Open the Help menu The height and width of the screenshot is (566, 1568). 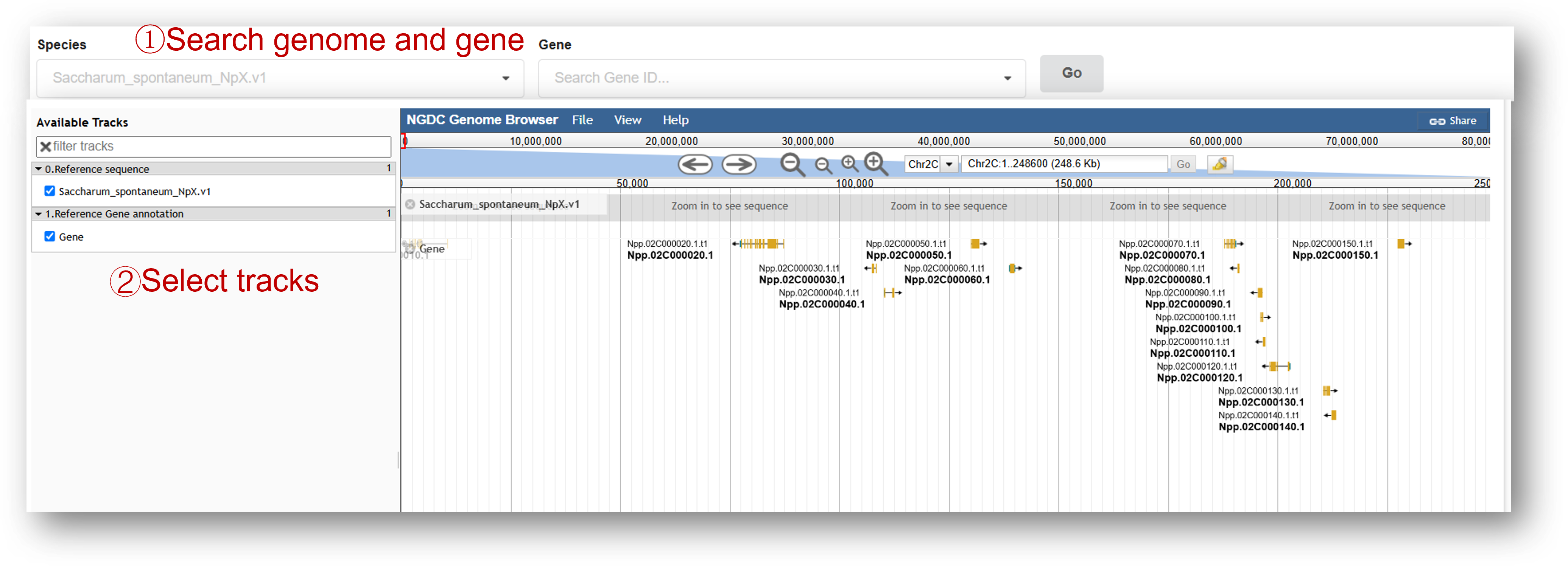tap(675, 121)
